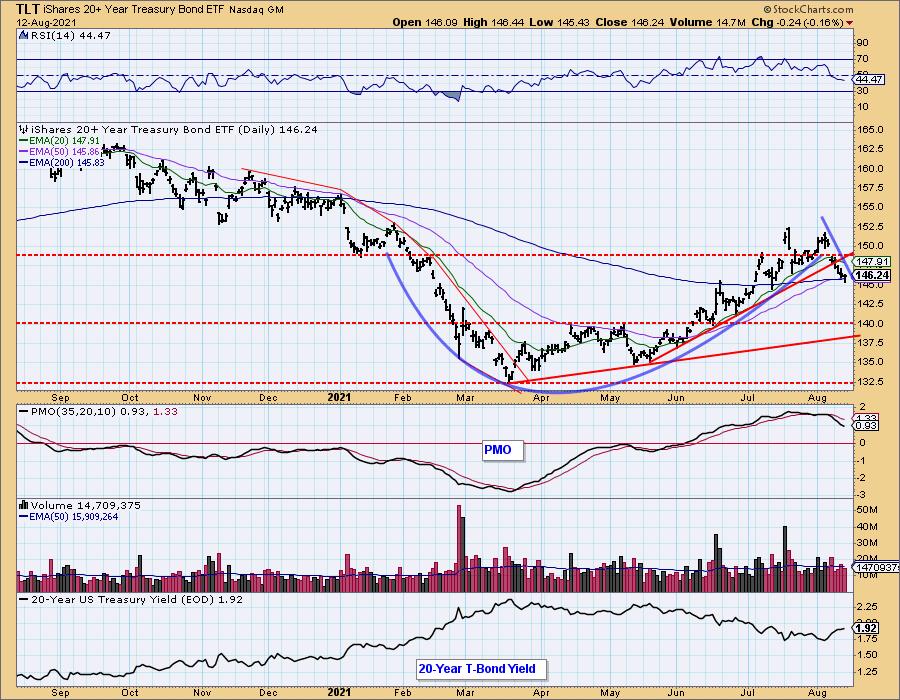Screen dimensions: 900x700
Task: Click the 147.91 price axis tag
Action: tap(872, 261)
